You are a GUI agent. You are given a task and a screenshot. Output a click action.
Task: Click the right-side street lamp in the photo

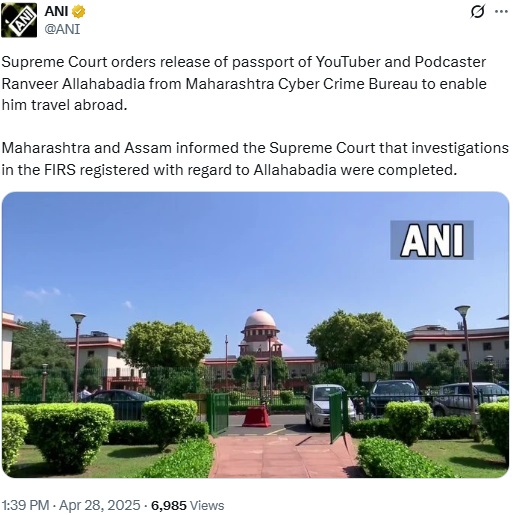pyautogui.click(x=465, y=362)
